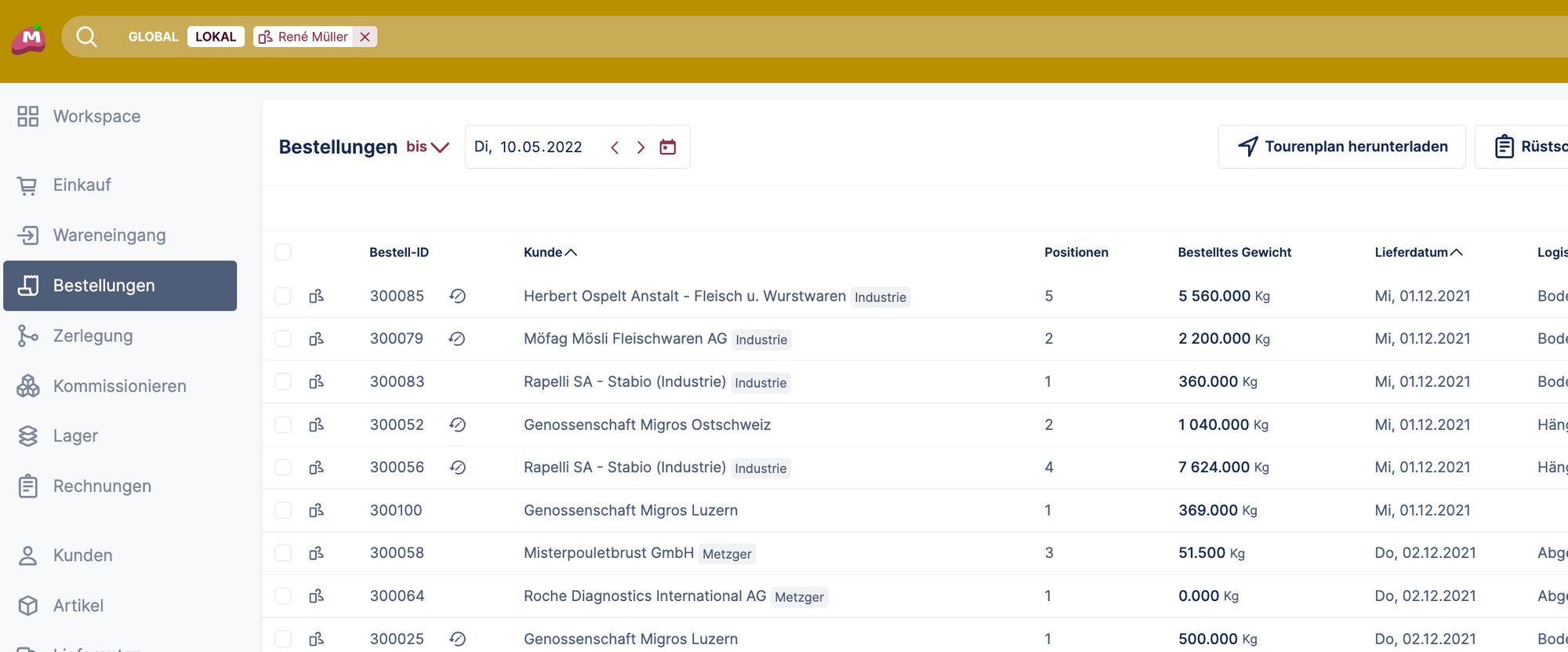Open the calendar date picker icon
The height and width of the screenshot is (652, 1568).
click(667, 147)
